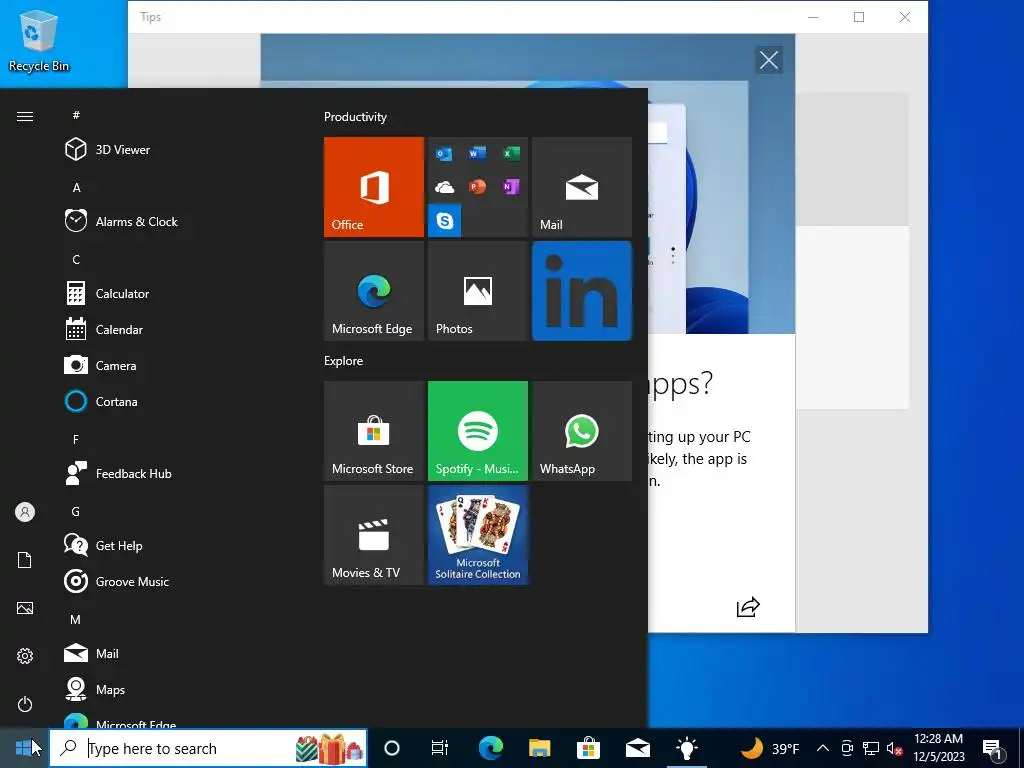Open Microsoft Solitaire Collection tile
Image resolution: width=1024 pixels, height=768 pixels.
point(477,535)
